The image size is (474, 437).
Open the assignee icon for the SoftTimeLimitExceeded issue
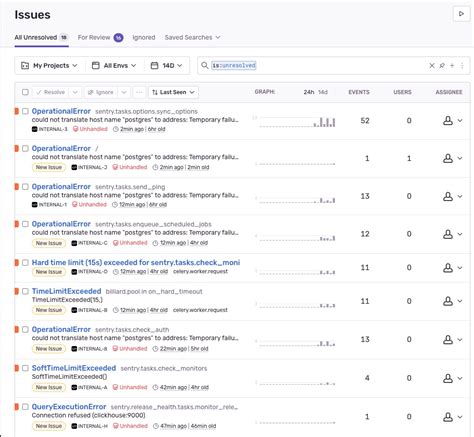pos(448,378)
